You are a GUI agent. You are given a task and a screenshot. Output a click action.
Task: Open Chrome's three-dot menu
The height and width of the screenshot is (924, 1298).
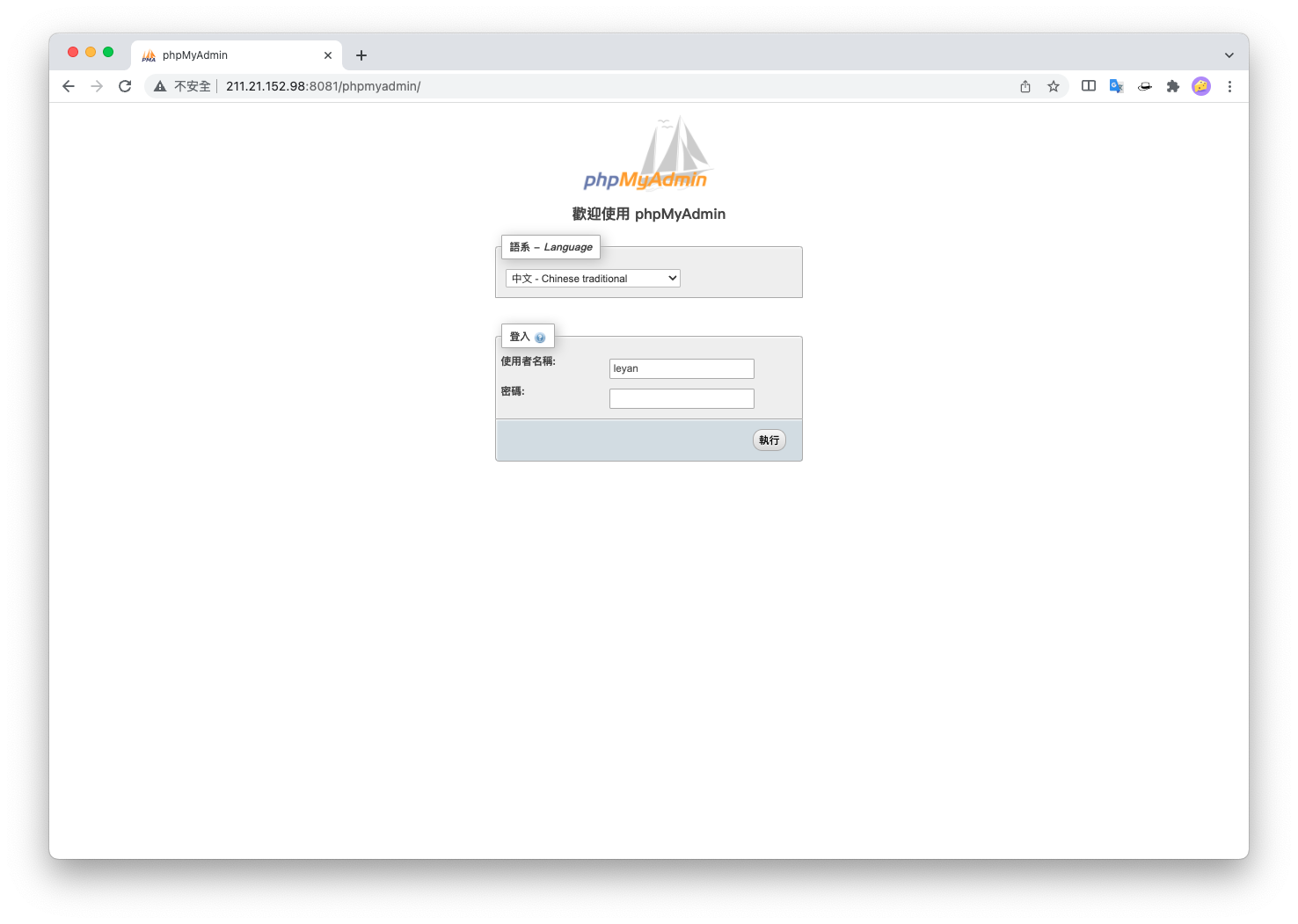(1229, 86)
